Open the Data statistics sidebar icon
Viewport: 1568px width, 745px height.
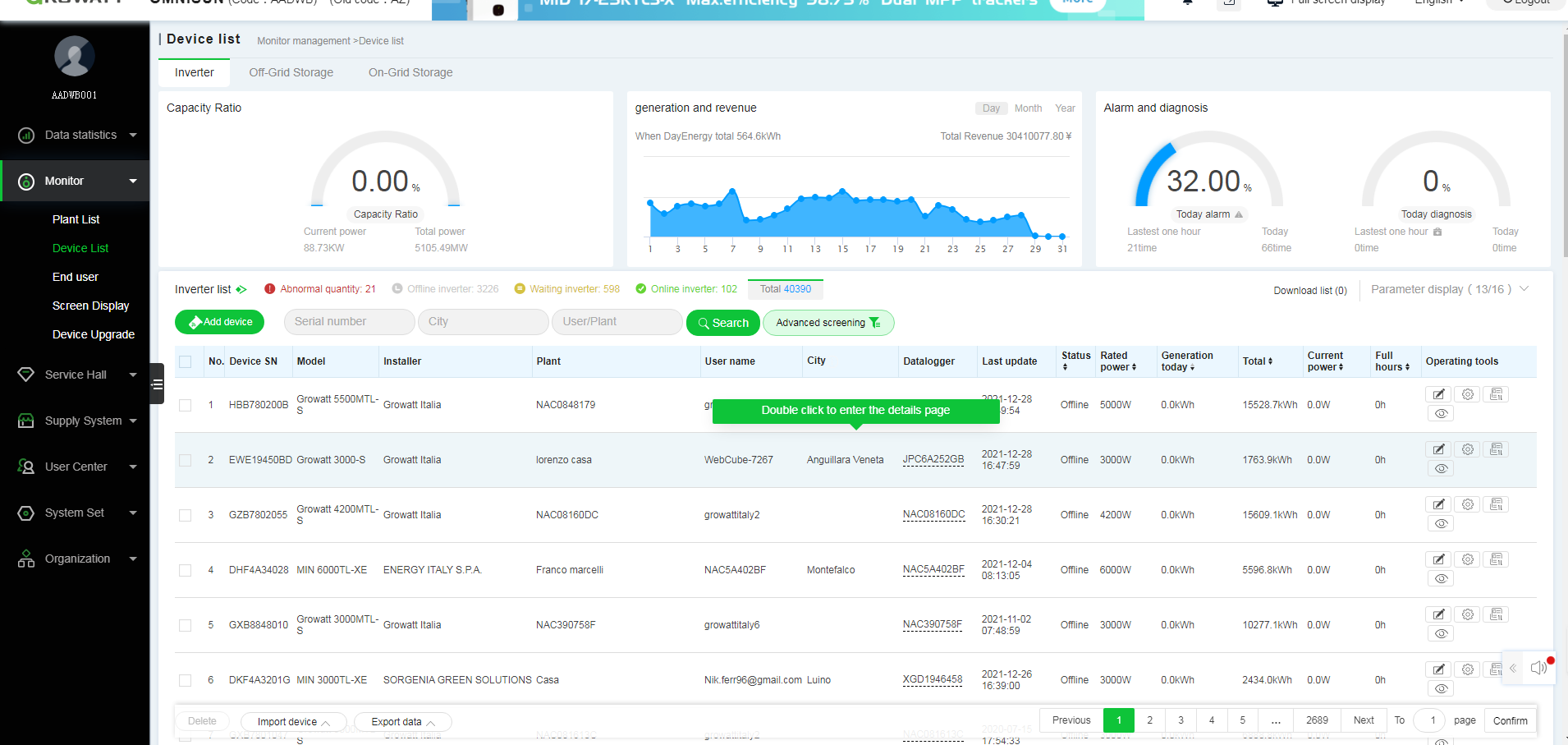pos(25,135)
